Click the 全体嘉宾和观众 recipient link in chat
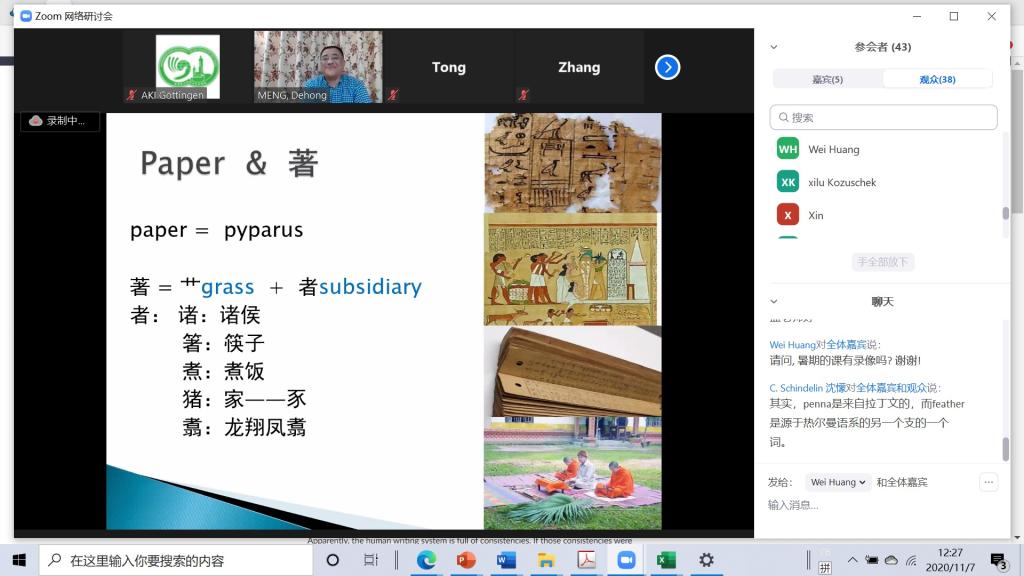Viewport: 1024px width, 576px height. click(x=891, y=388)
